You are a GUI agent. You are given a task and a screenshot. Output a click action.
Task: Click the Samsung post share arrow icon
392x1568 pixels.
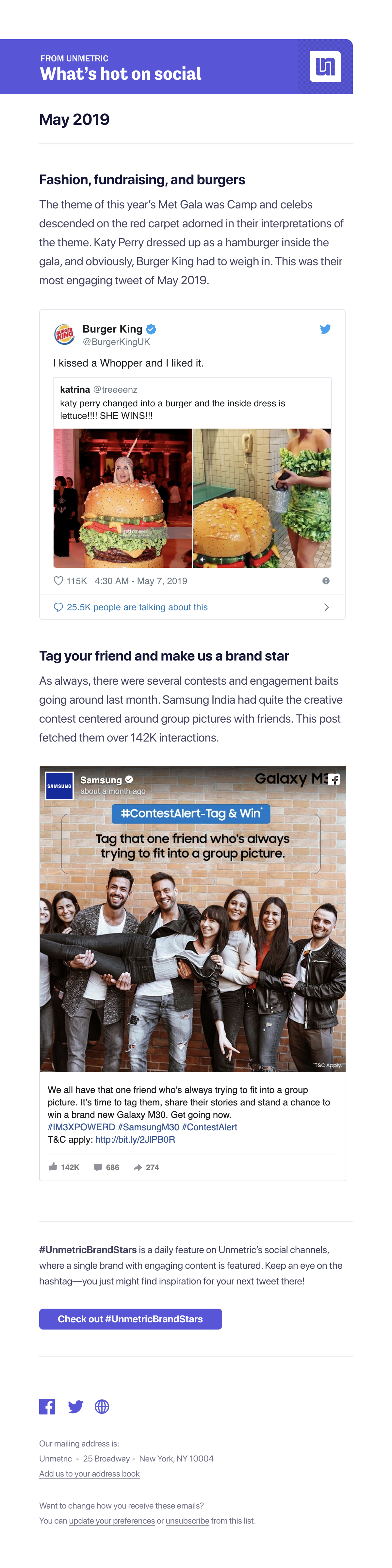pyautogui.click(x=138, y=1168)
